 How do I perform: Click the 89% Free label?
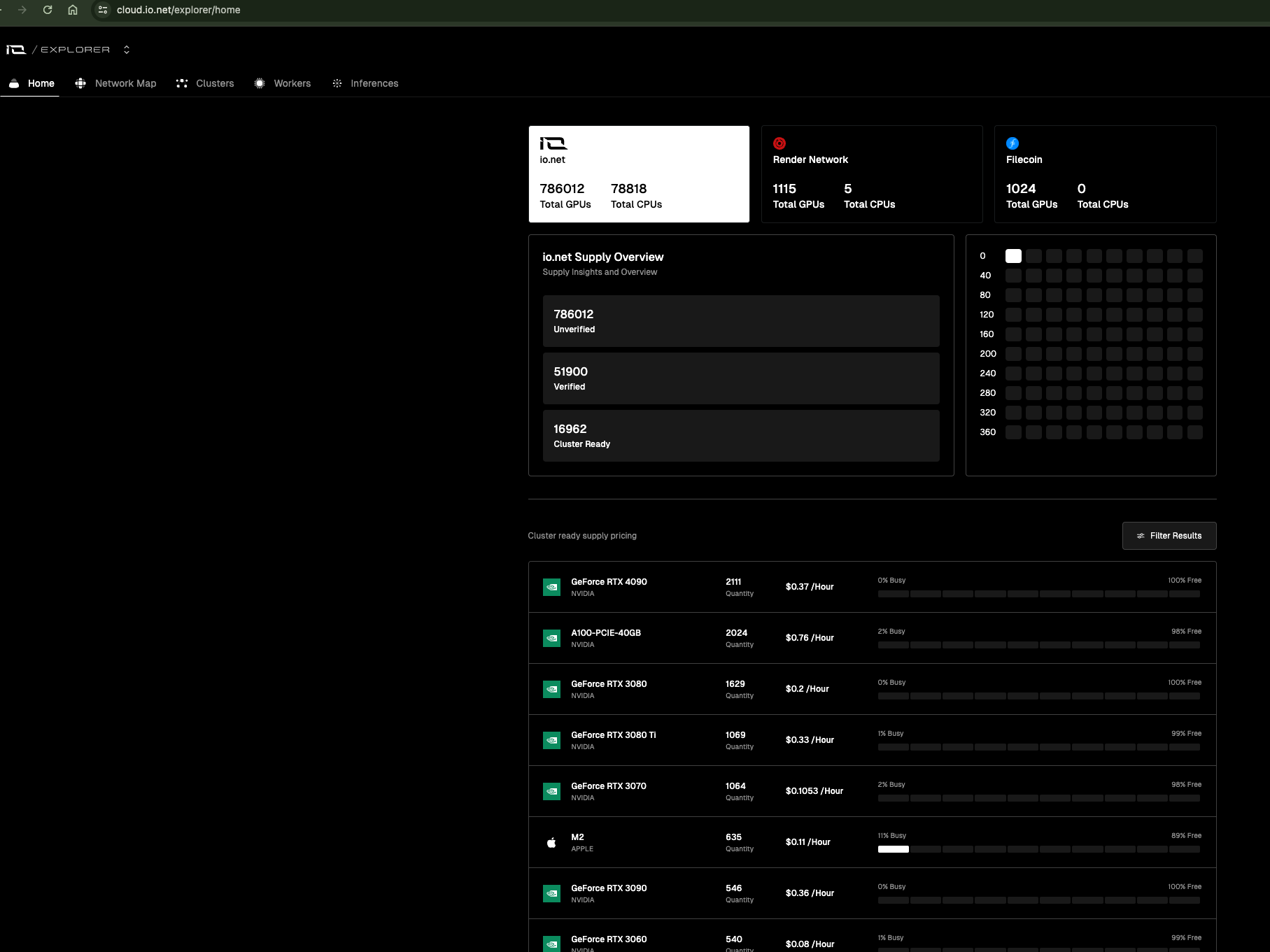(x=1187, y=836)
